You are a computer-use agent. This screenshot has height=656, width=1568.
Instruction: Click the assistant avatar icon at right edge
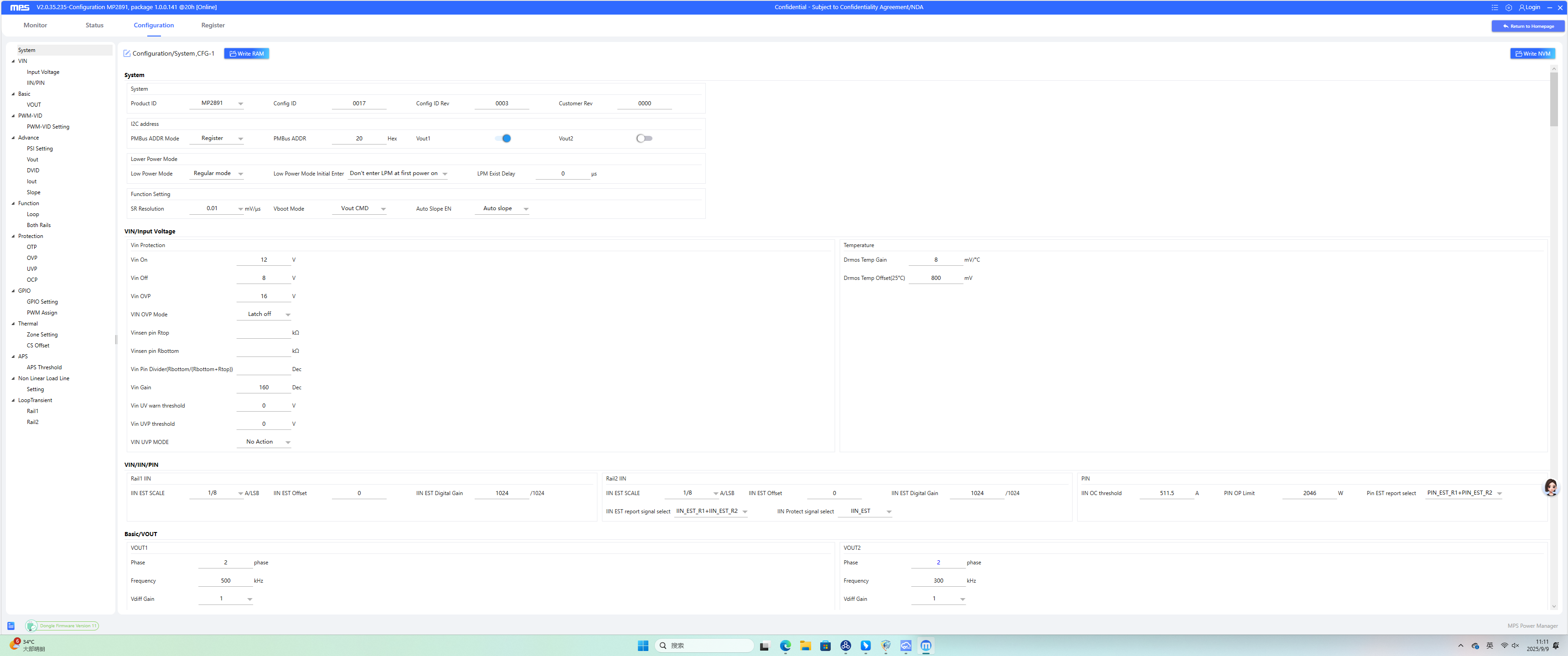tap(1550, 487)
